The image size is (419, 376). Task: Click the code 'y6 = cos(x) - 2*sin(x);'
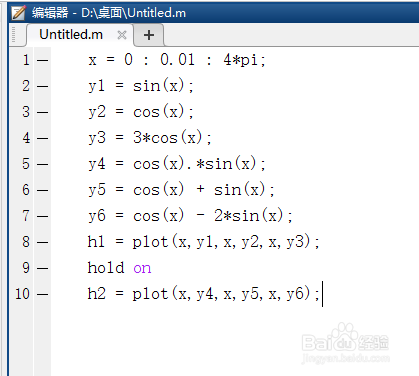coord(190,216)
